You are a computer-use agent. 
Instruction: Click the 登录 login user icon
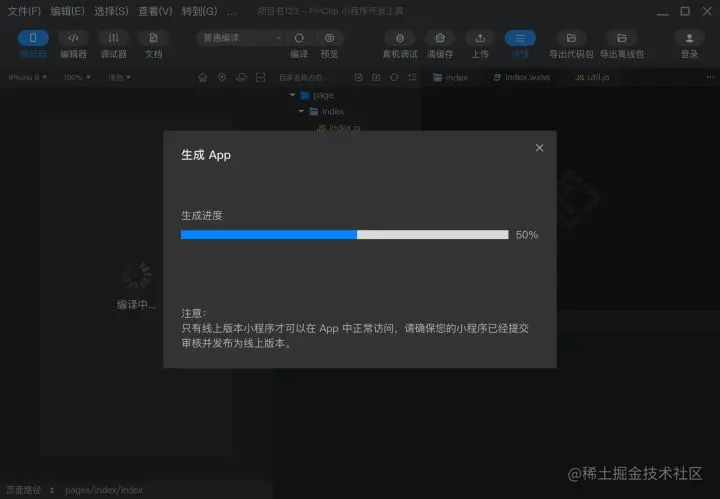(689, 38)
